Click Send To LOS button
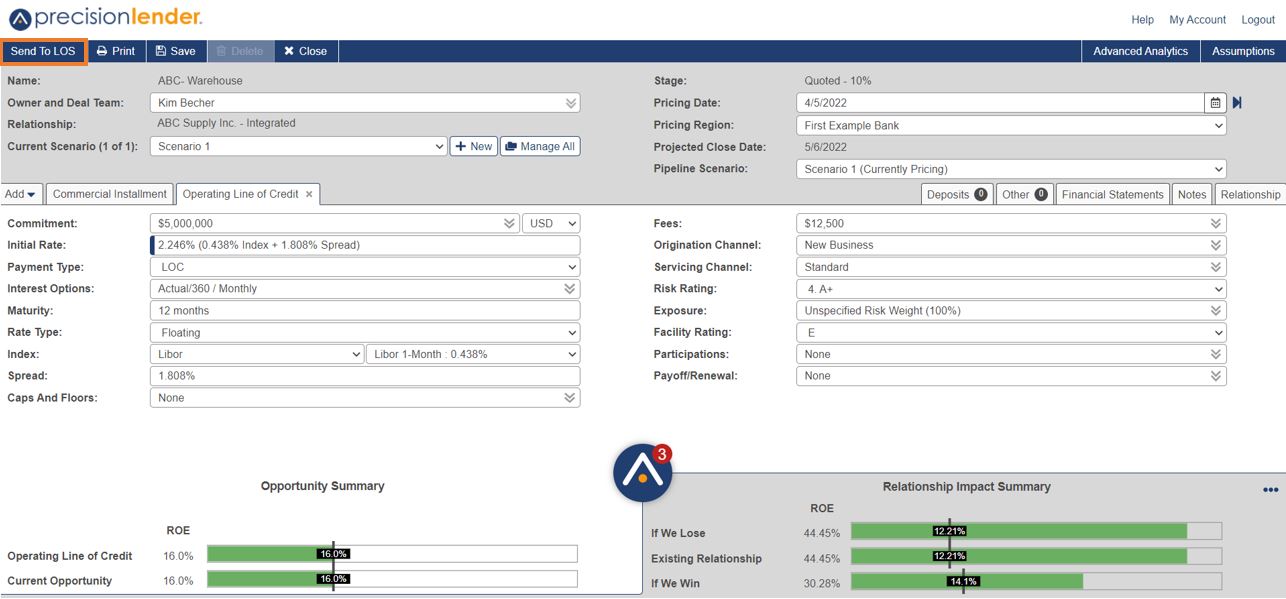The width and height of the screenshot is (1286, 599). coord(43,51)
